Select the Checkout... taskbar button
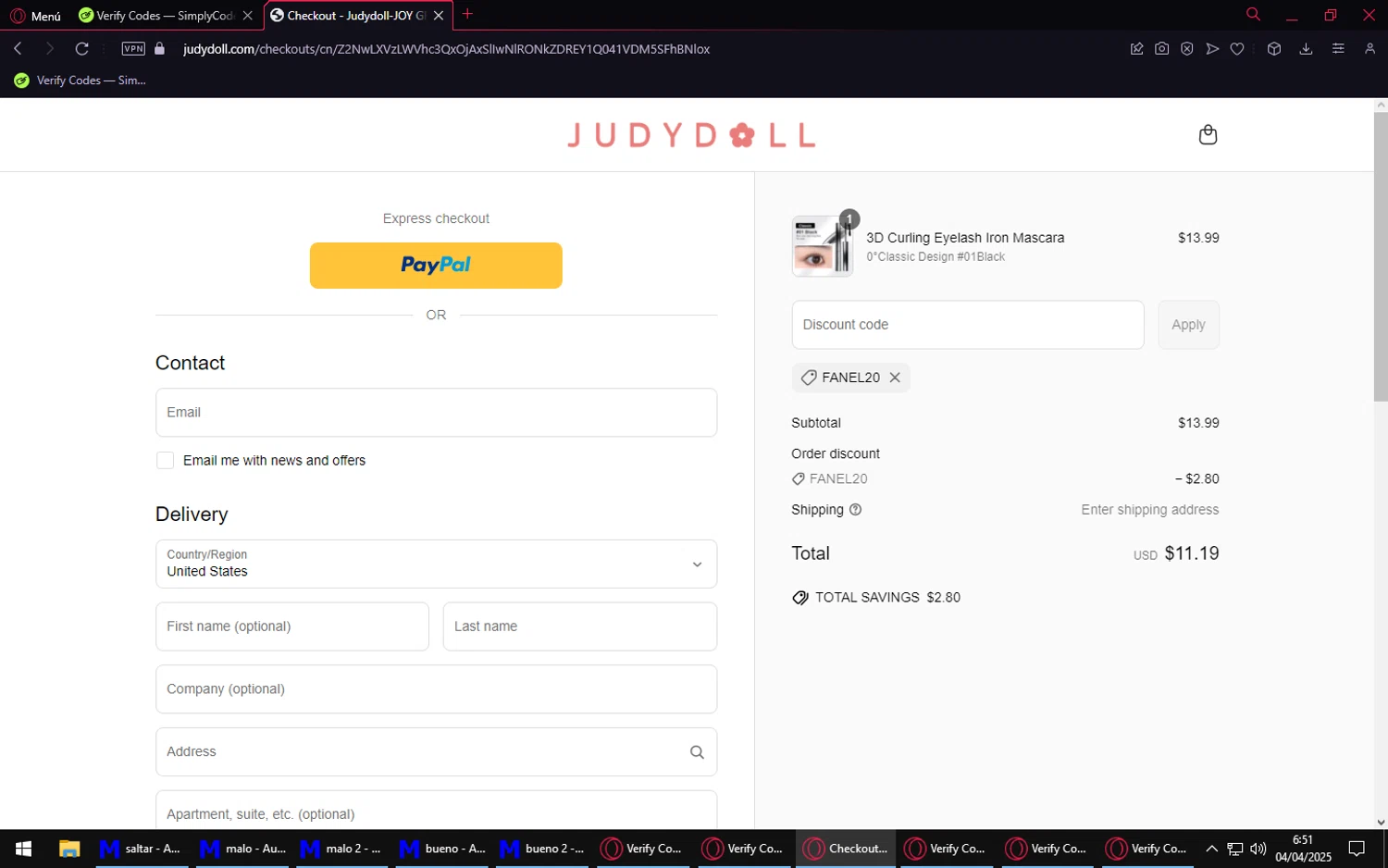1388x868 pixels. point(845,849)
